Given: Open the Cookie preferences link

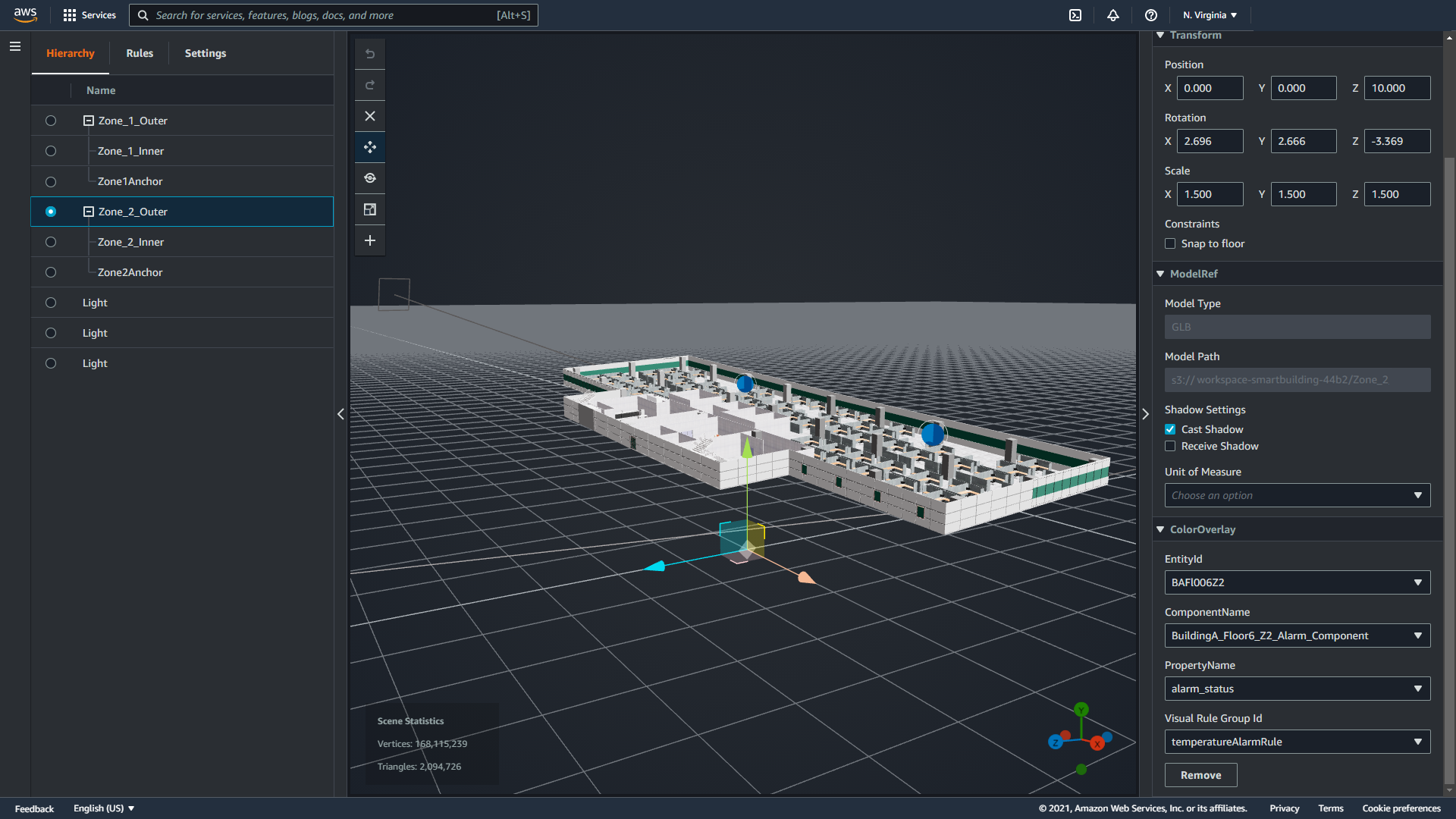Looking at the screenshot, I should 1401,808.
